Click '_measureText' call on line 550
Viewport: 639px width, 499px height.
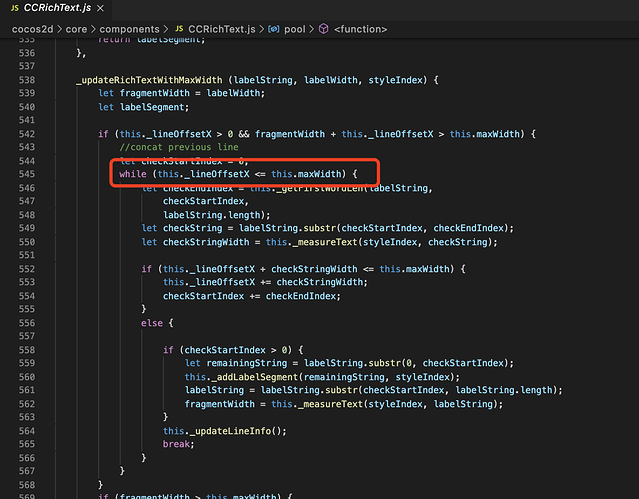327,242
